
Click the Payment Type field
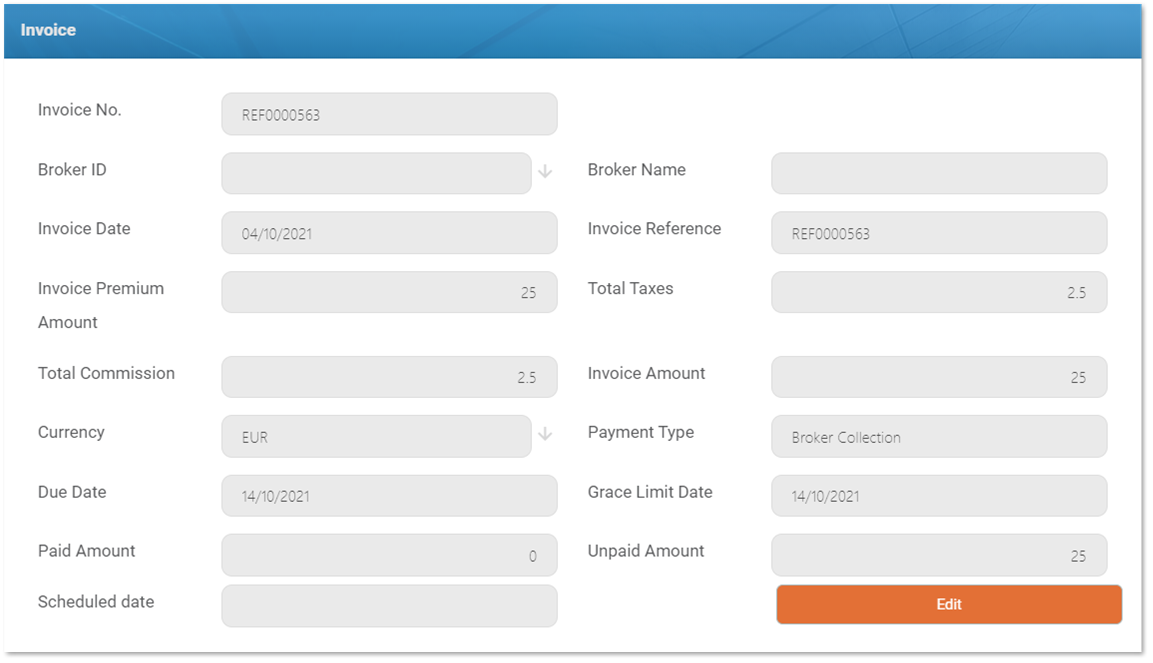point(938,437)
